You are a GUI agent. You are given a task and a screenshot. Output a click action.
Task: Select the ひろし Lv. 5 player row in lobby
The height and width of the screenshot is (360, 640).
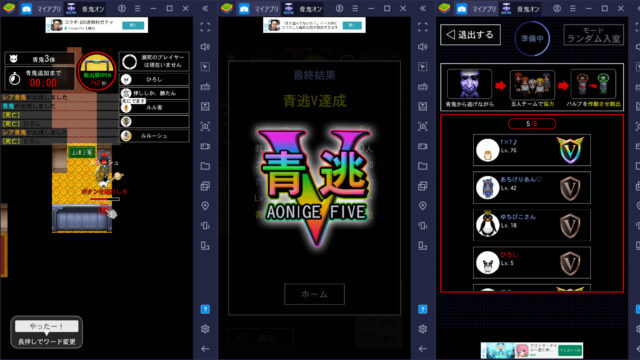coord(532,262)
